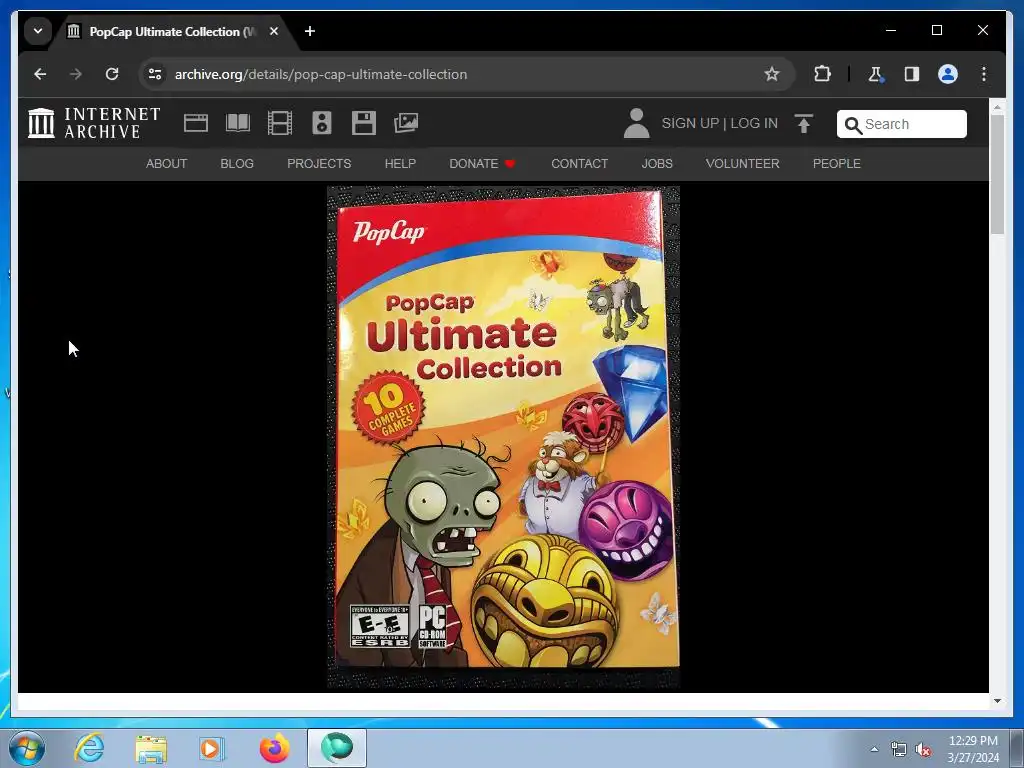Open the Chrome profile avatar
Viewport: 1024px width, 768px height.
[x=948, y=74]
